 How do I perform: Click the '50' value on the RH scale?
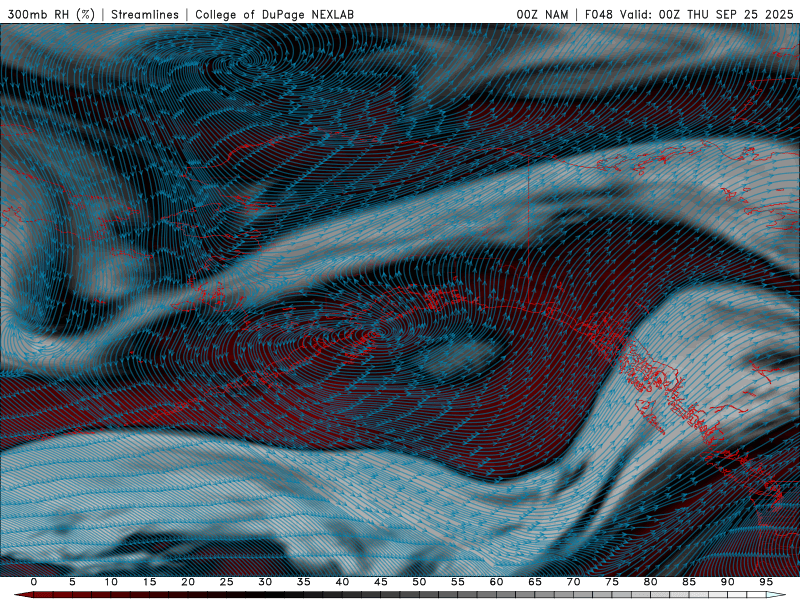(419, 582)
